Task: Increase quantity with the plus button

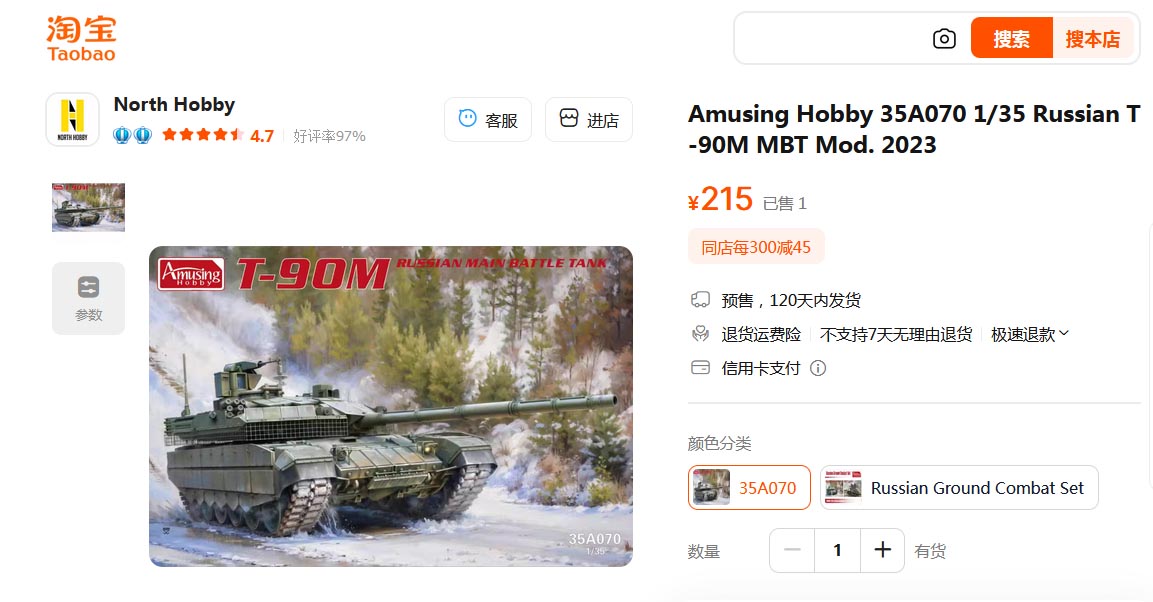Action: pyautogui.click(x=882, y=550)
